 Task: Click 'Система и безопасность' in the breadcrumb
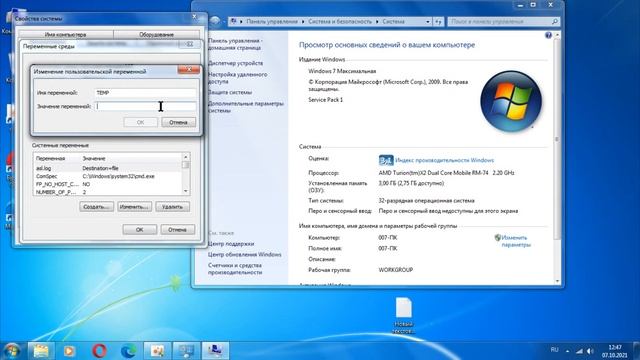[340, 22]
